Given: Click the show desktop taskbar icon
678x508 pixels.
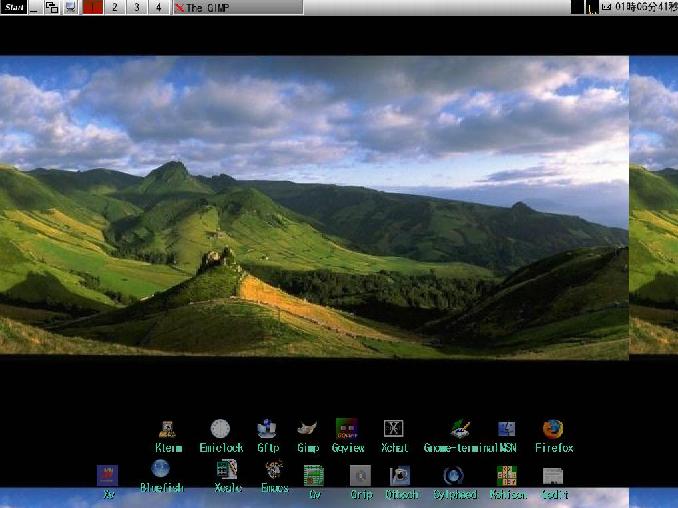Looking at the screenshot, I should [x=70, y=7].
